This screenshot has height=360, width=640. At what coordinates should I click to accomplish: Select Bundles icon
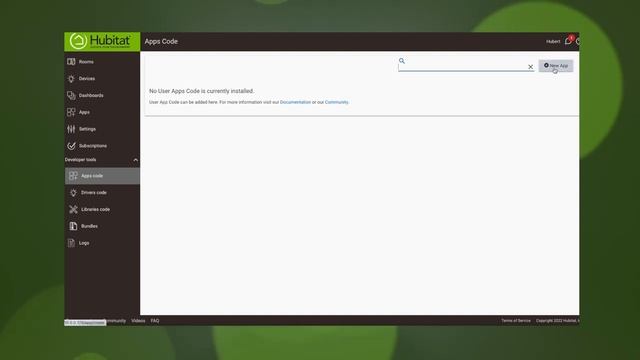click(x=73, y=226)
